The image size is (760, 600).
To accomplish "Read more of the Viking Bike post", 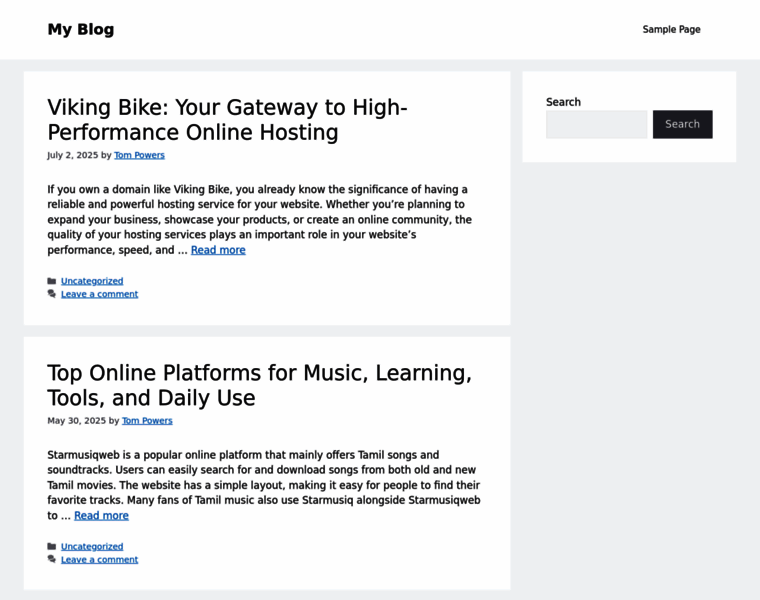I will [x=218, y=250].
